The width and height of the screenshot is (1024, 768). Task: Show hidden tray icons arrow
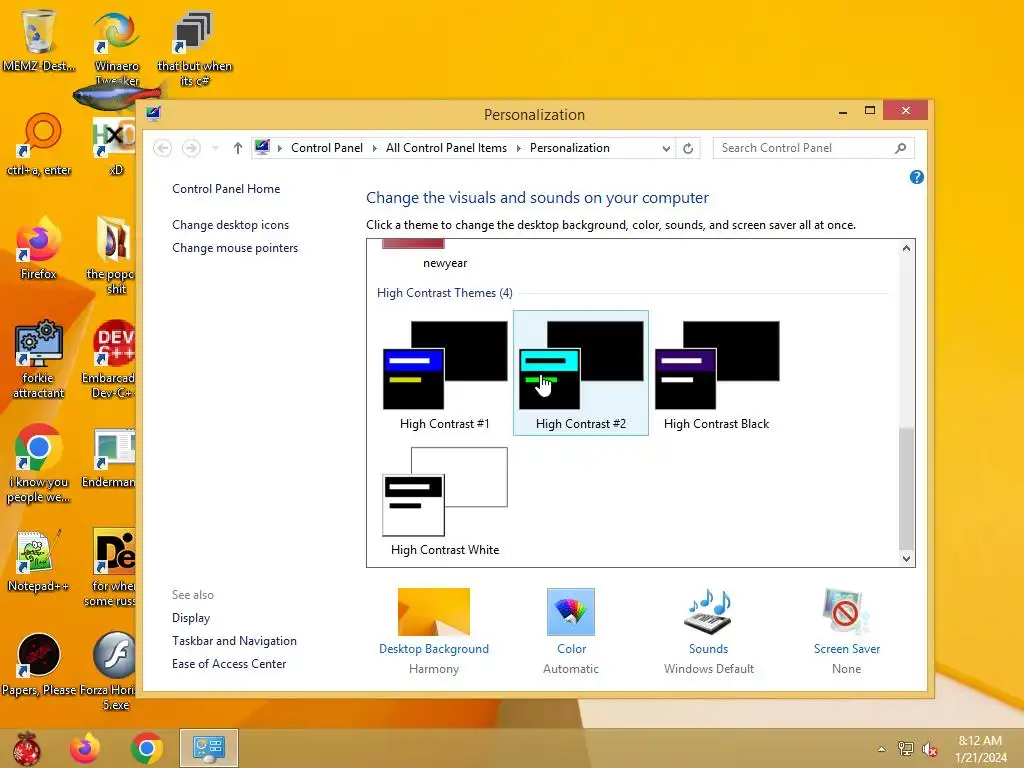coord(882,749)
